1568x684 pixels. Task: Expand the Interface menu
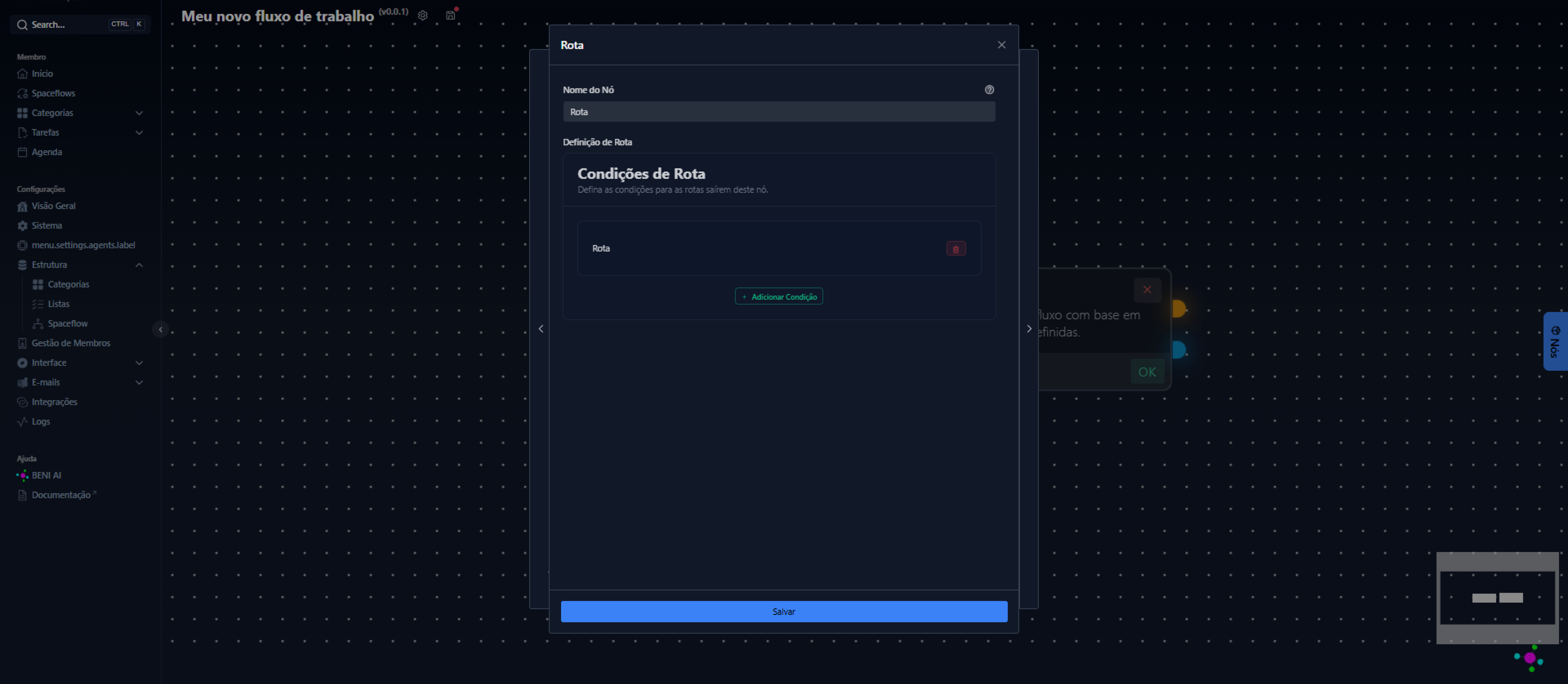[x=139, y=363]
